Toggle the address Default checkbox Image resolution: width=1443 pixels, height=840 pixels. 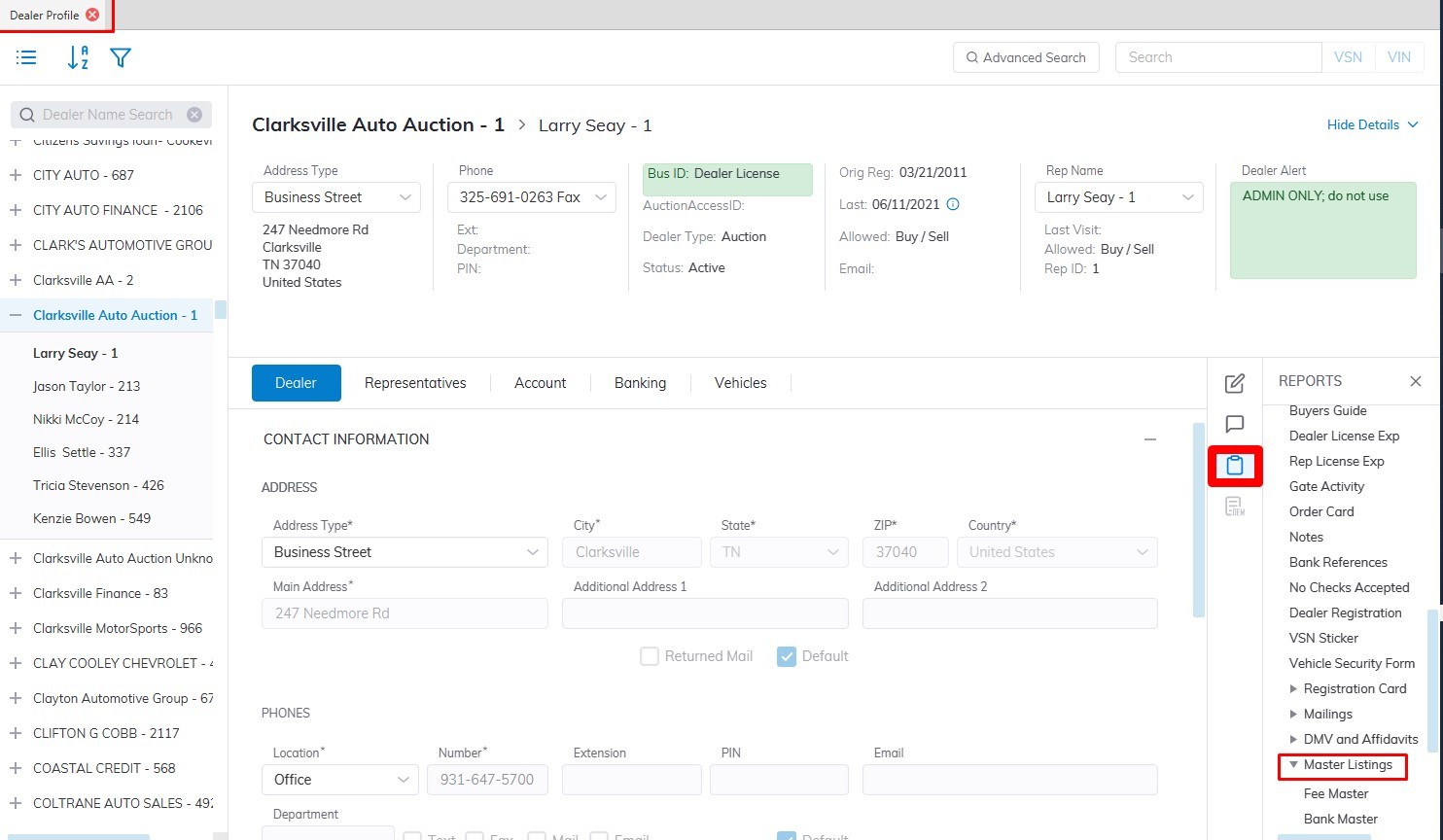click(x=787, y=656)
